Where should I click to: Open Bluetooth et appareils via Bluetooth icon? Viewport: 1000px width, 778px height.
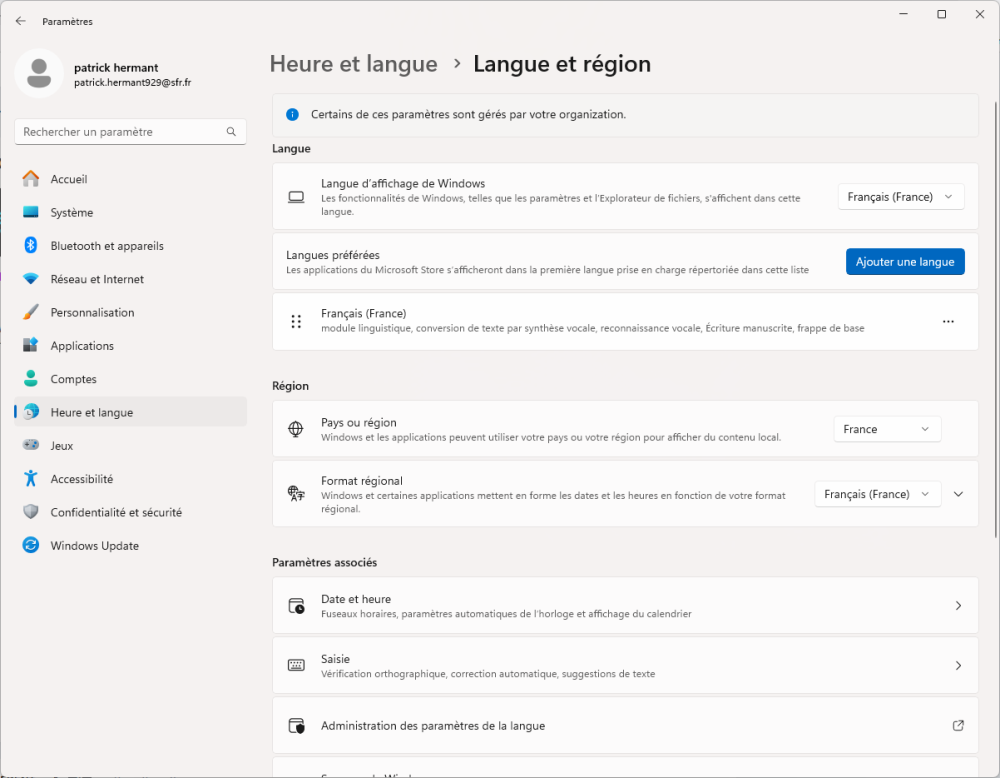coord(31,246)
